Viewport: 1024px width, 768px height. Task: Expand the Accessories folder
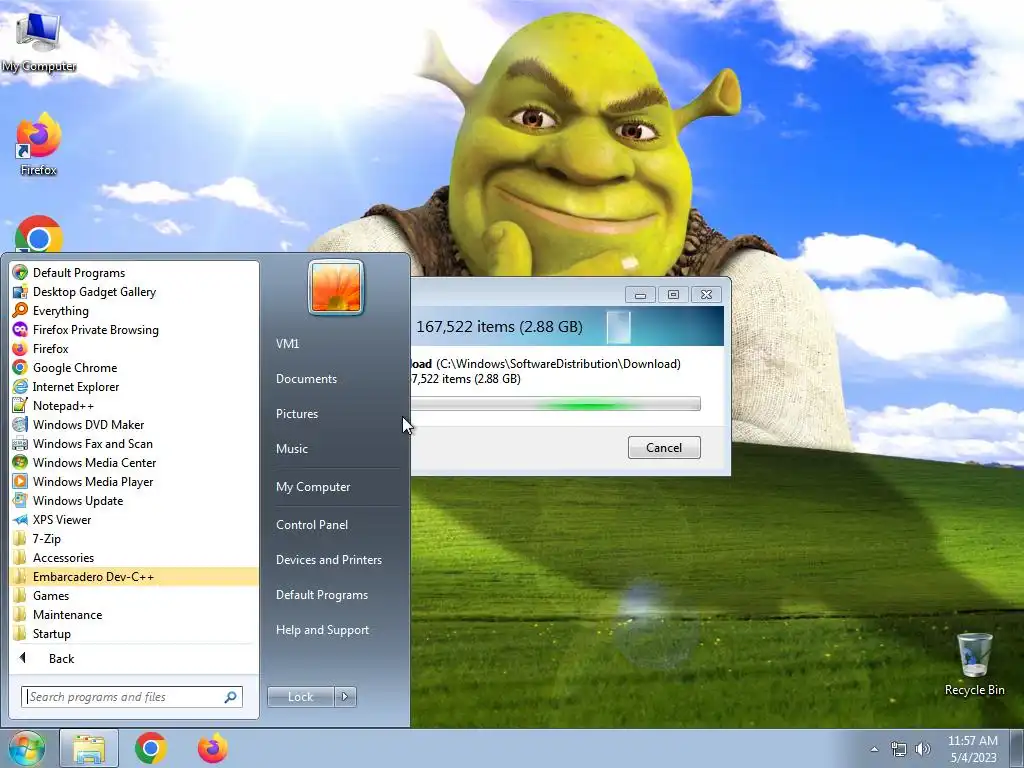coord(134,557)
